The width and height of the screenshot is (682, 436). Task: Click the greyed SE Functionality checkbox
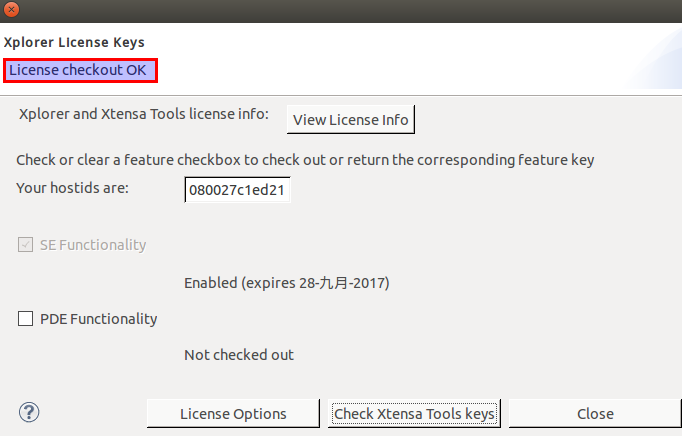click(x=25, y=245)
